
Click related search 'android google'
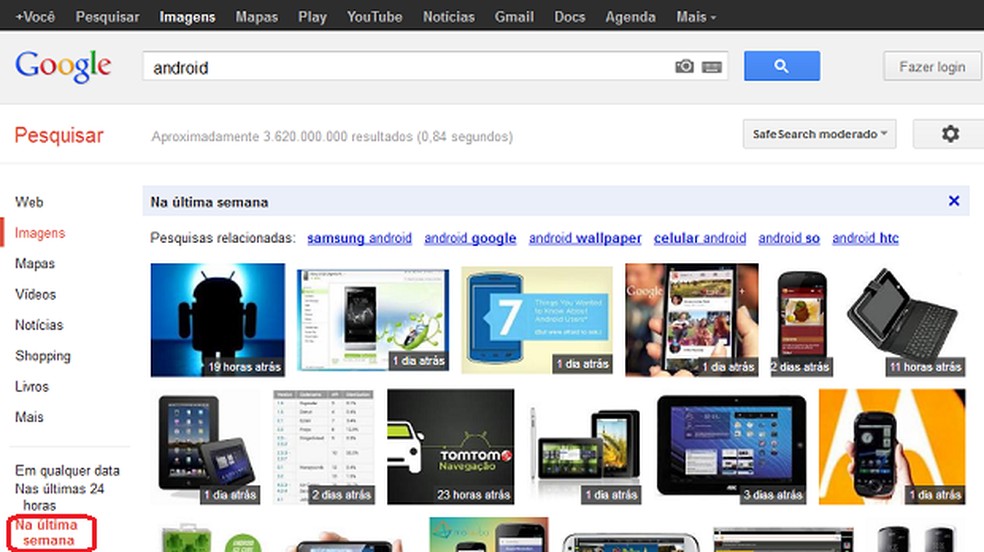pos(470,238)
